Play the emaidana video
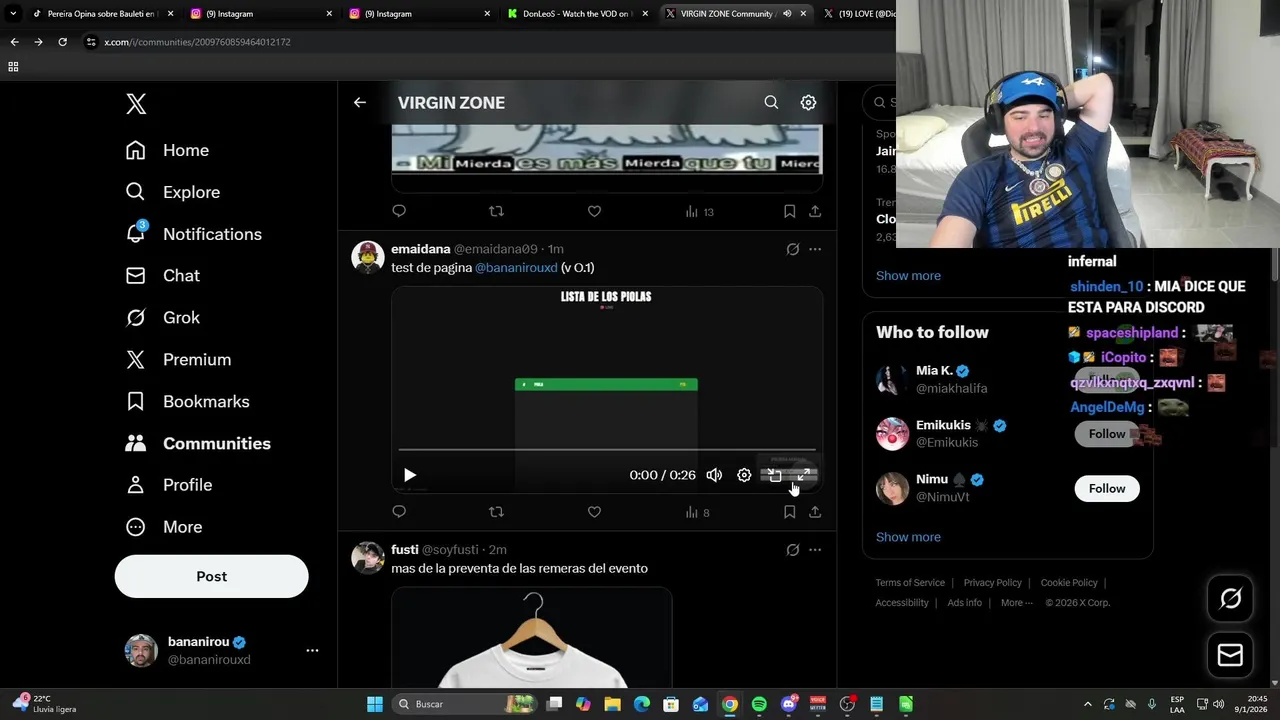 (409, 475)
